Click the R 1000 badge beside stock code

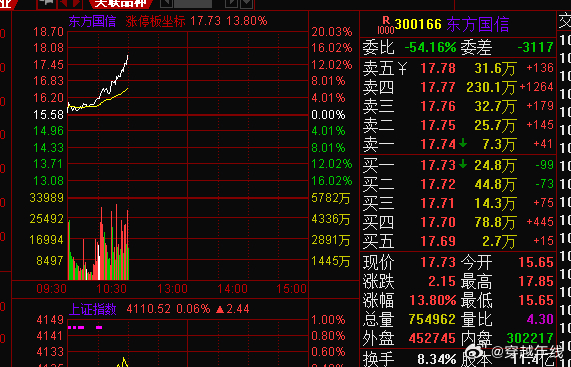coord(386,25)
